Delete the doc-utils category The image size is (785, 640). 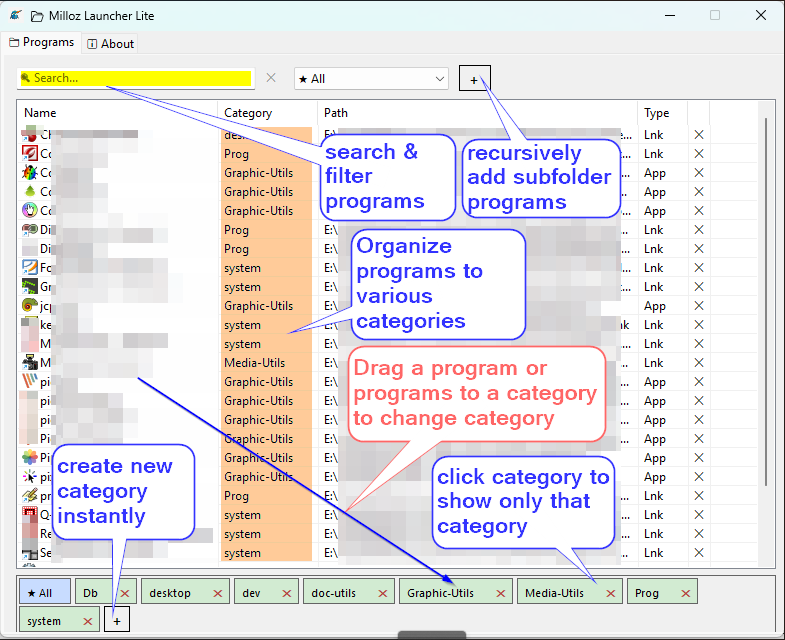383,593
